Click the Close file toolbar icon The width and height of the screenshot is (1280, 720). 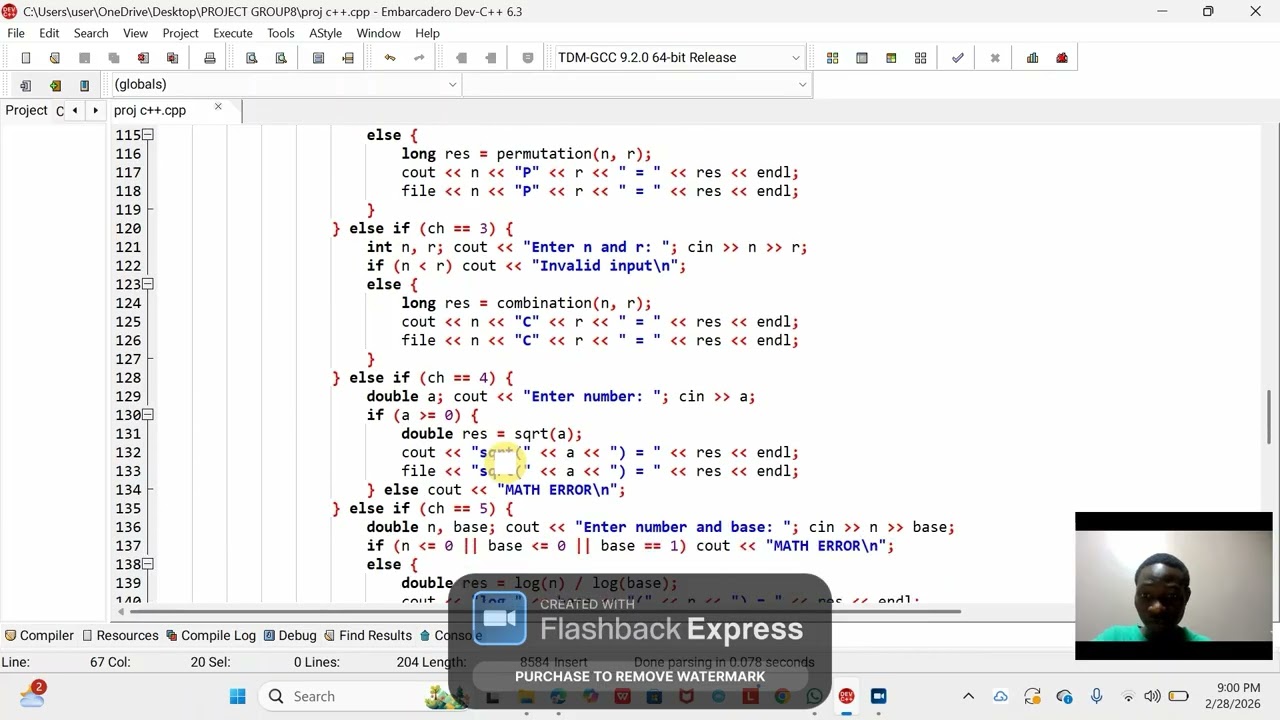143,58
